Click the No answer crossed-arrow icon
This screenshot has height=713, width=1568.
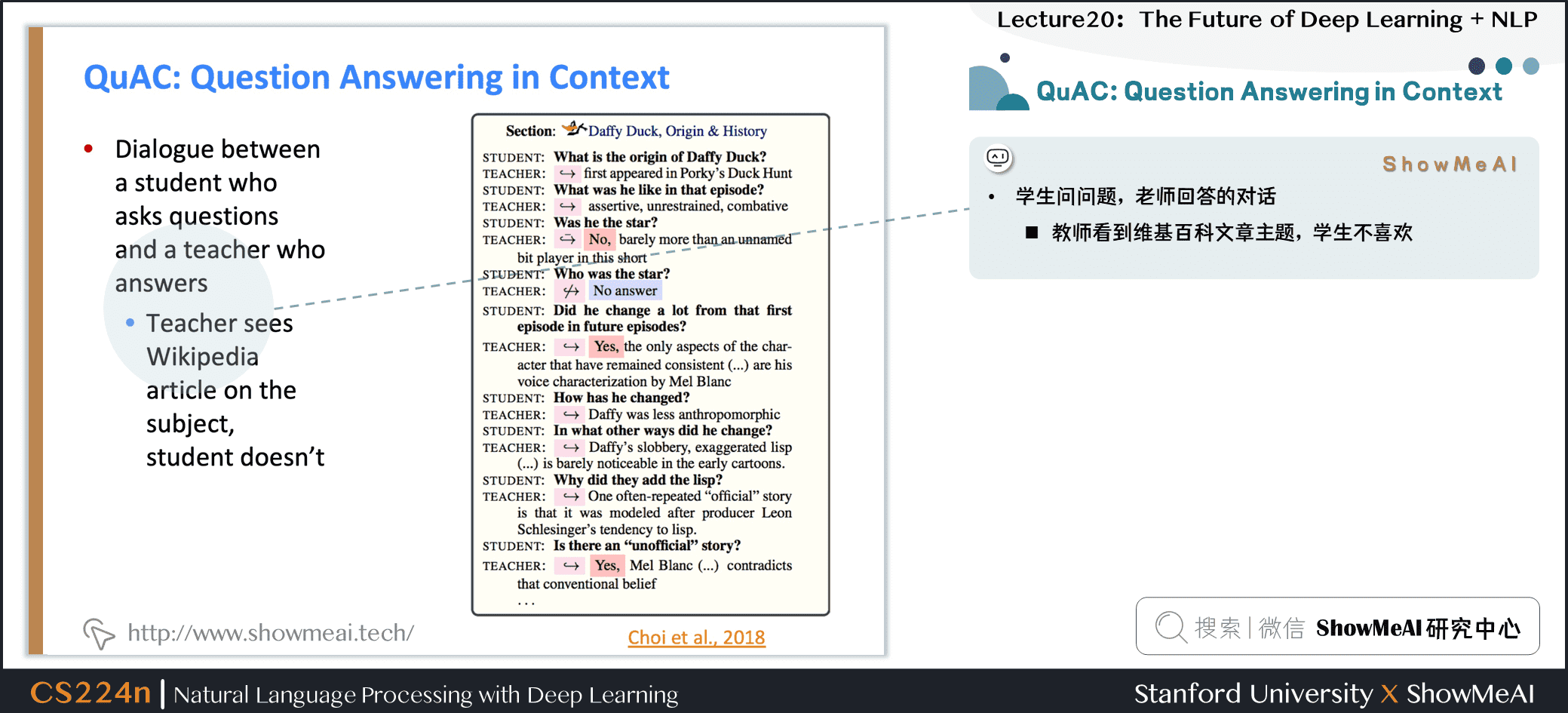(571, 291)
